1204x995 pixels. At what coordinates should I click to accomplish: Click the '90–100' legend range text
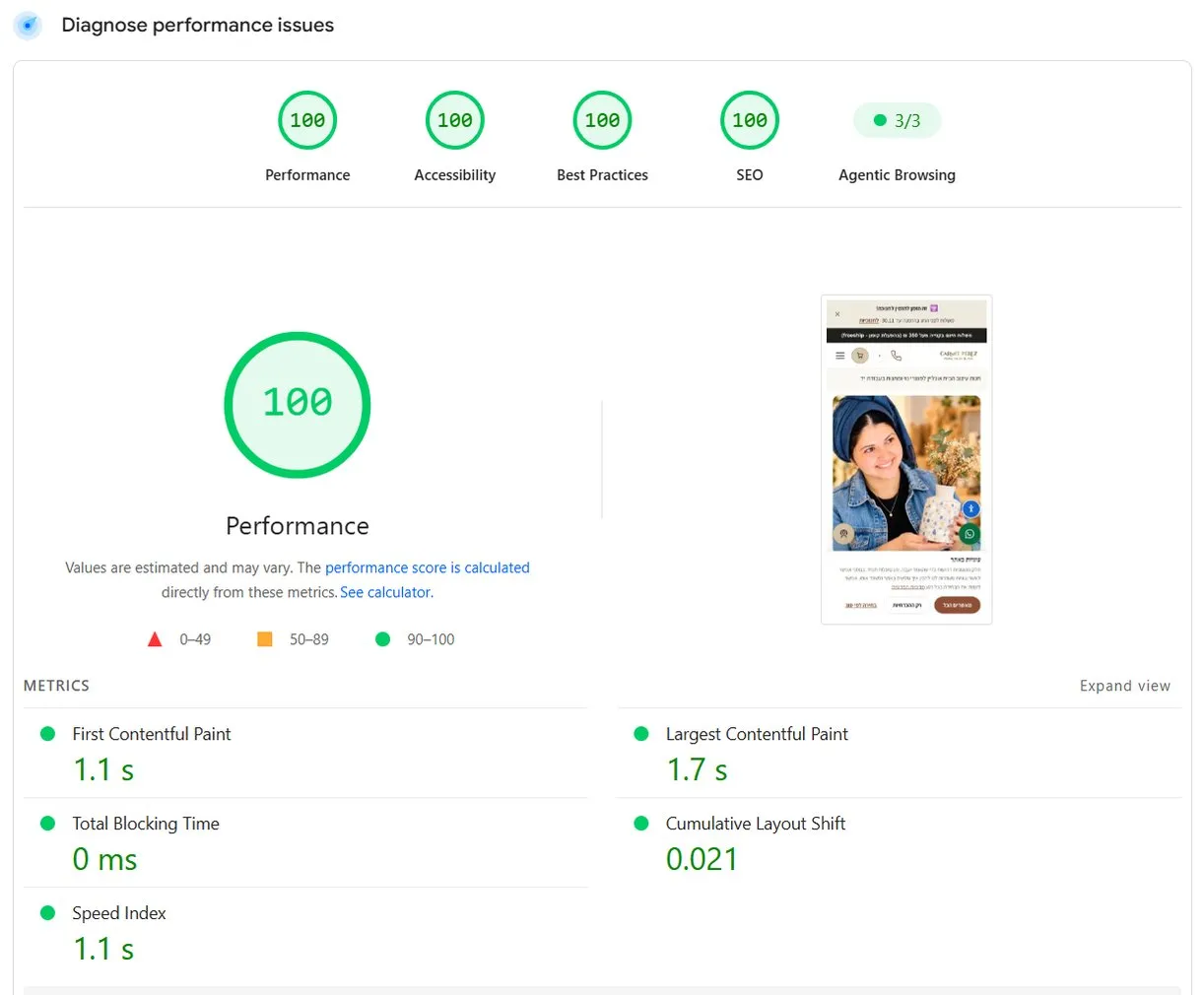(x=431, y=639)
